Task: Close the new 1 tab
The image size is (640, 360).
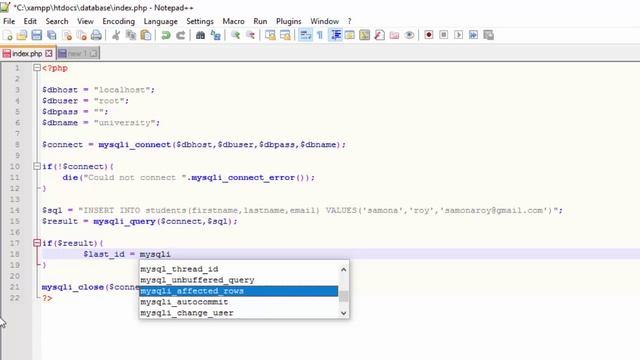Action: click(x=93, y=53)
